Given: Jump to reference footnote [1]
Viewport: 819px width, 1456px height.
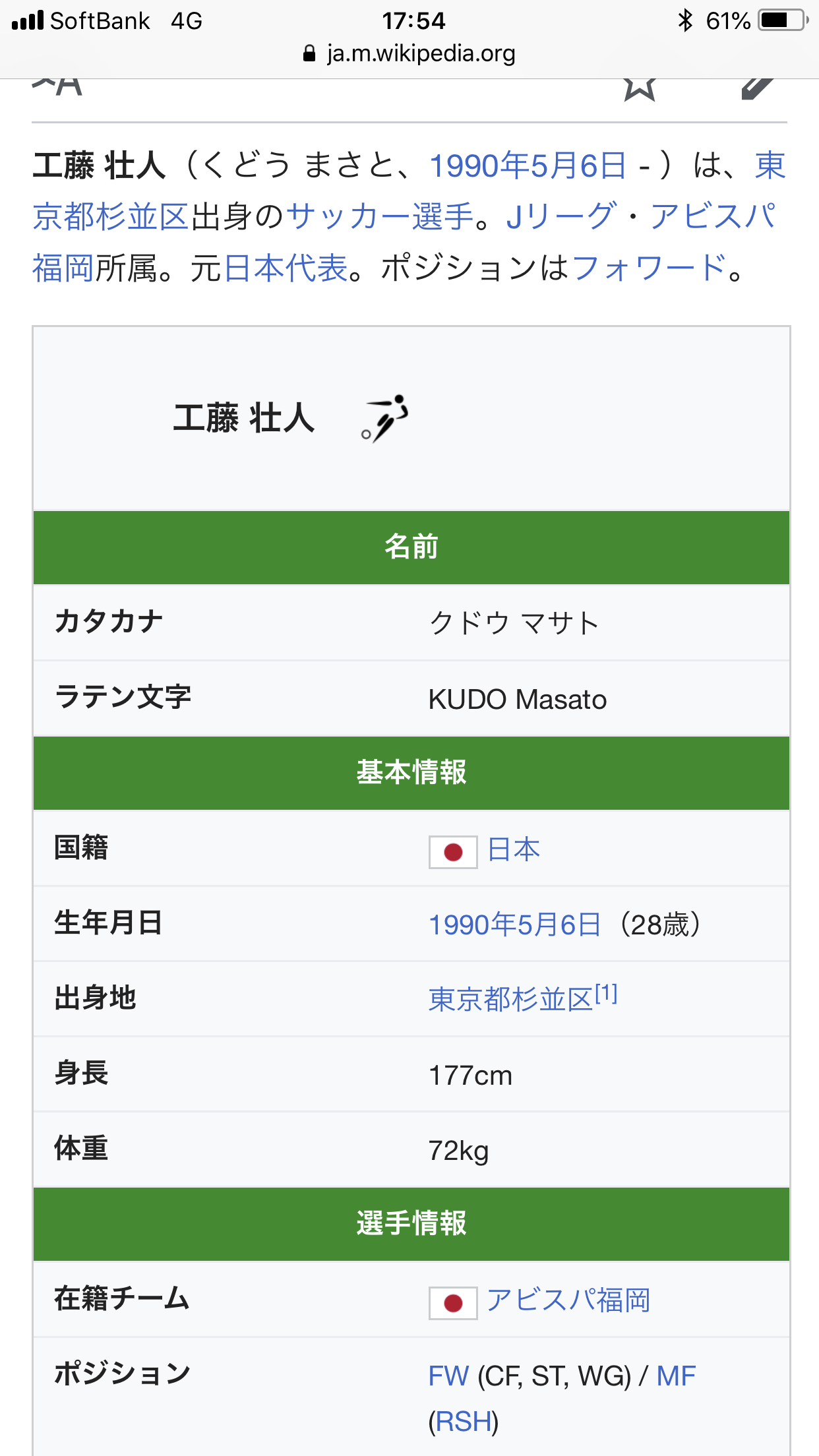Looking at the screenshot, I should coord(606,994).
